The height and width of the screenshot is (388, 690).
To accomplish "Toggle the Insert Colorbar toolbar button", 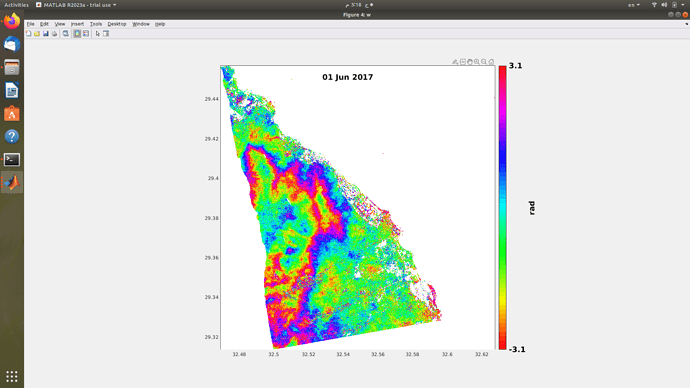I will 77,34.
